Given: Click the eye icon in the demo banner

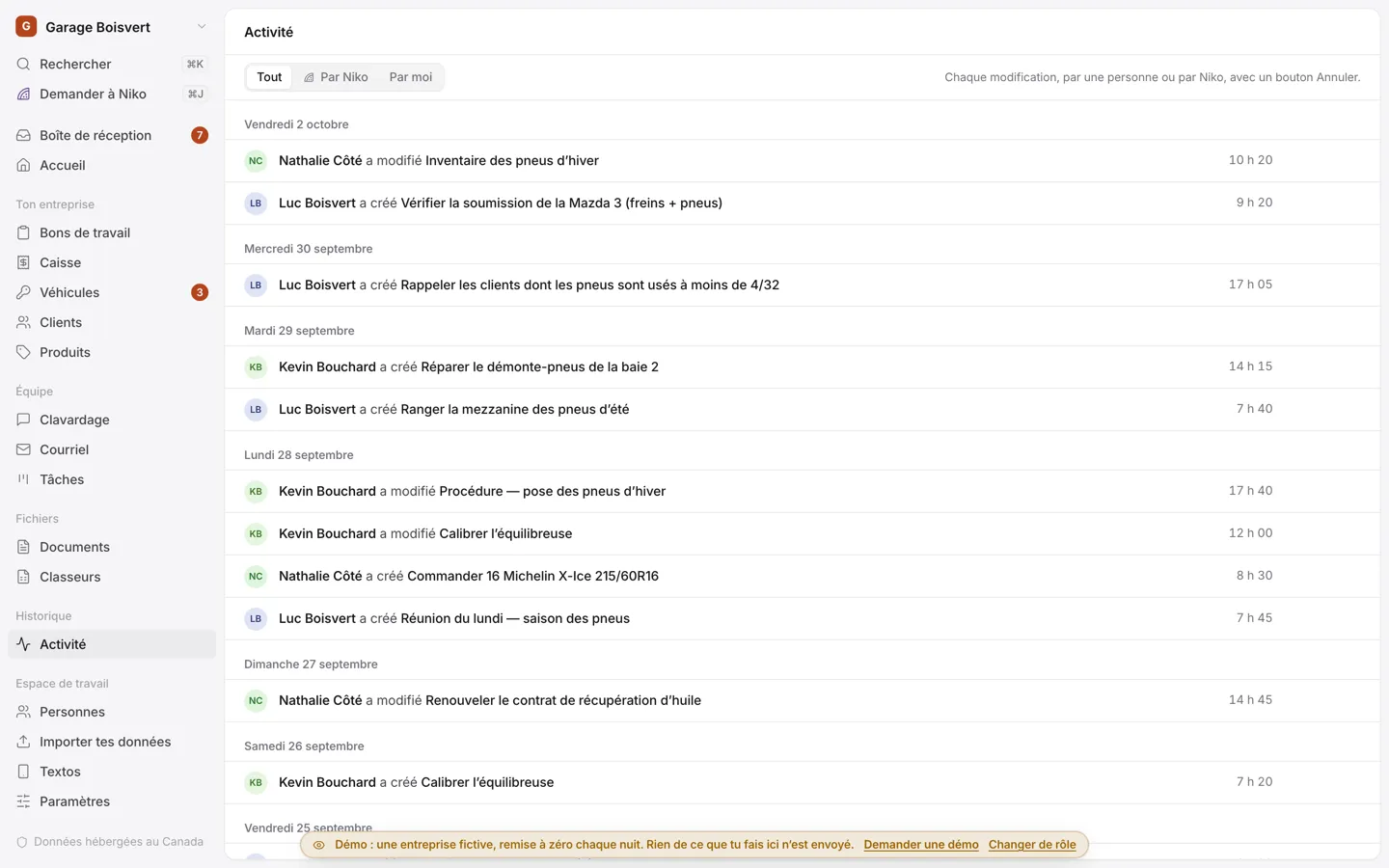Looking at the screenshot, I should point(319,845).
